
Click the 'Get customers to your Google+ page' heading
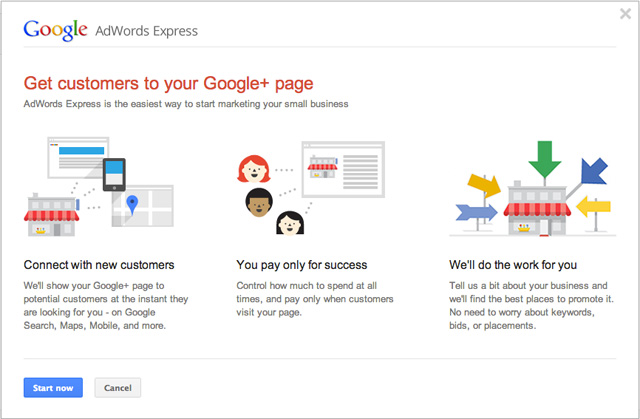click(x=168, y=83)
